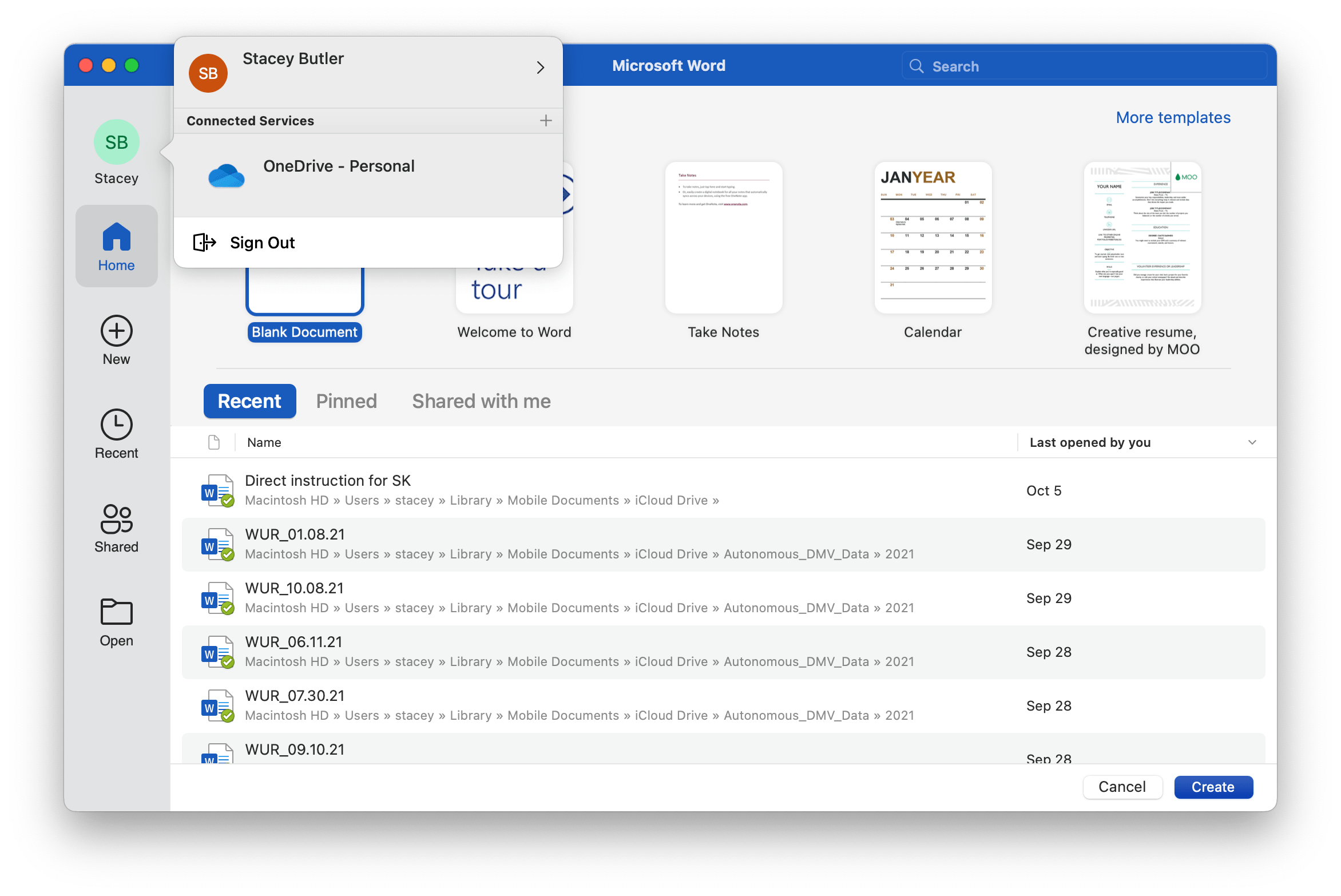Click the file type column header icon
This screenshot has width=1341, height=896.
tap(214, 442)
